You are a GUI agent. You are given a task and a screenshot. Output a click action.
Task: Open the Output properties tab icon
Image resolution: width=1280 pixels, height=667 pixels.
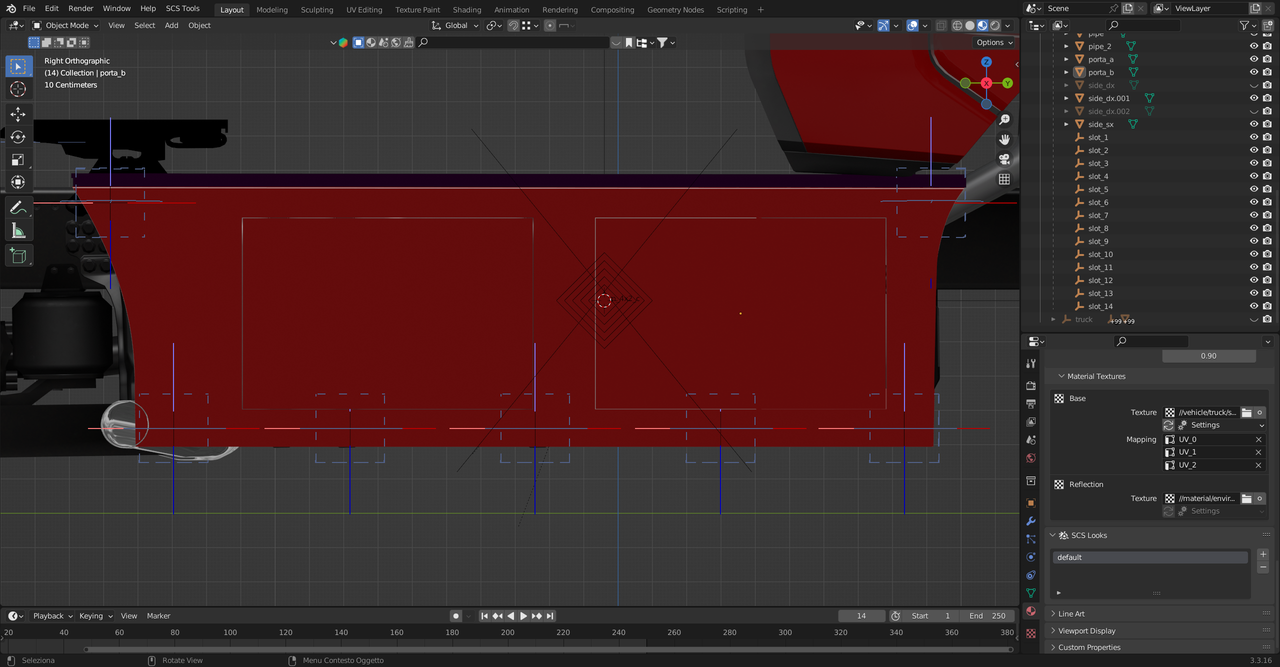pos(1031,404)
